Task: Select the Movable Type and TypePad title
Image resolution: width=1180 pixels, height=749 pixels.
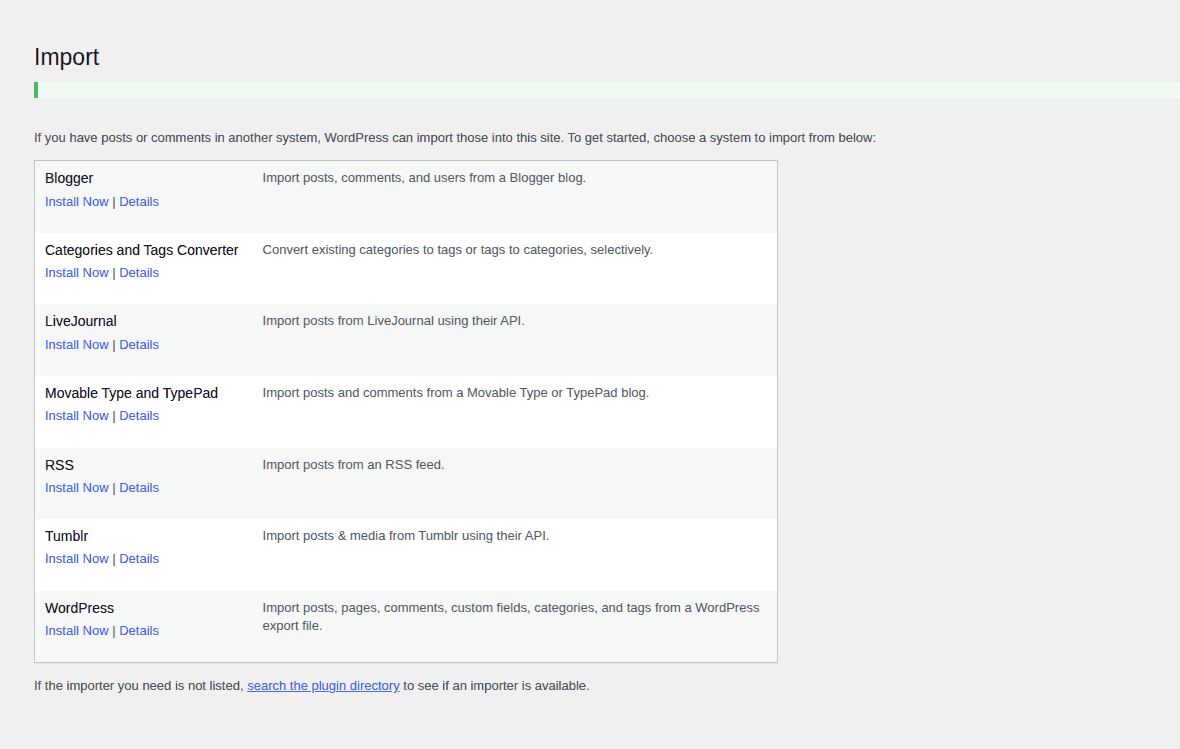Action: (x=132, y=393)
